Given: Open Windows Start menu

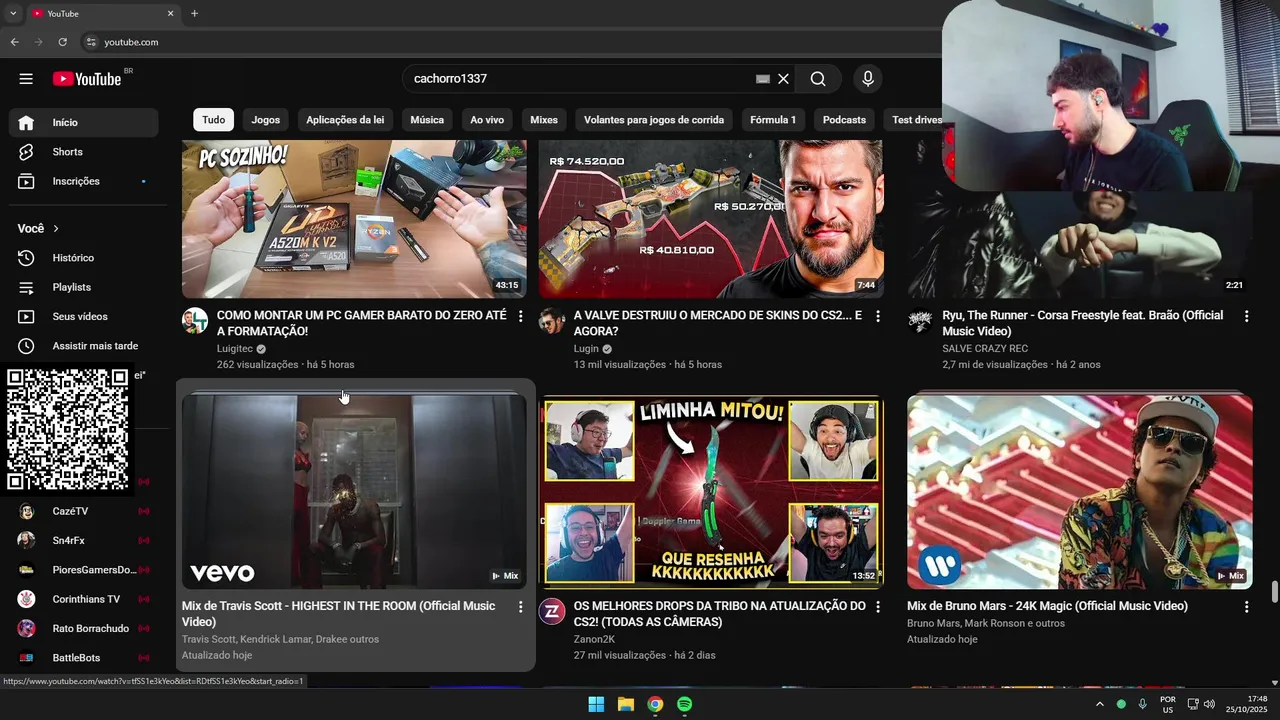Looking at the screenshot, I should (596, 704).
